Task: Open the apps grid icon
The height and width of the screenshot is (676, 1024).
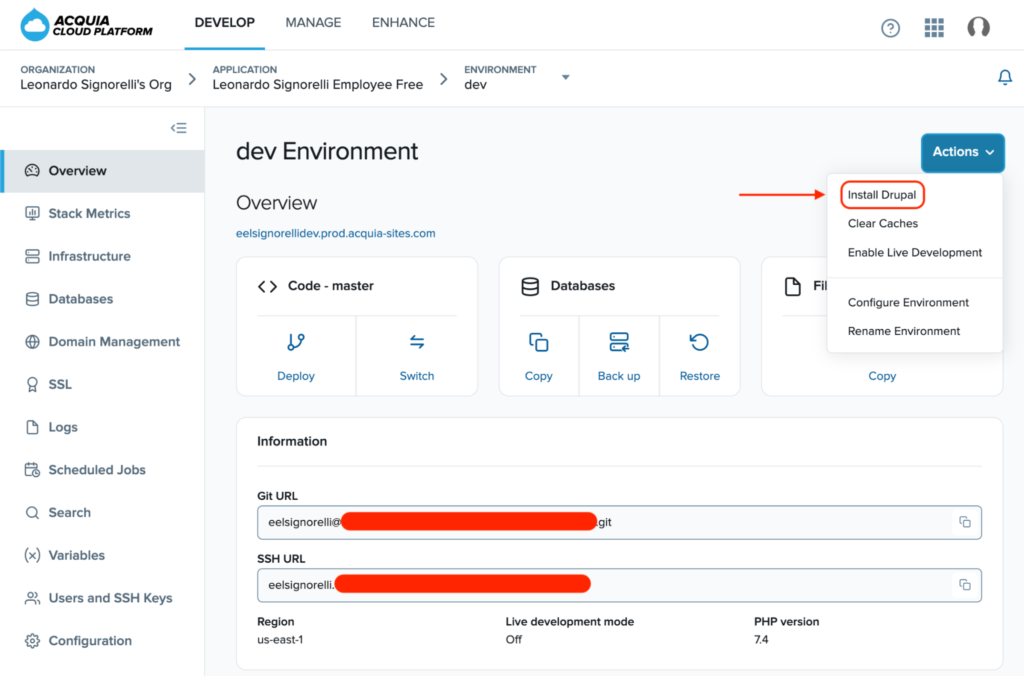Action: click(934, 27)
